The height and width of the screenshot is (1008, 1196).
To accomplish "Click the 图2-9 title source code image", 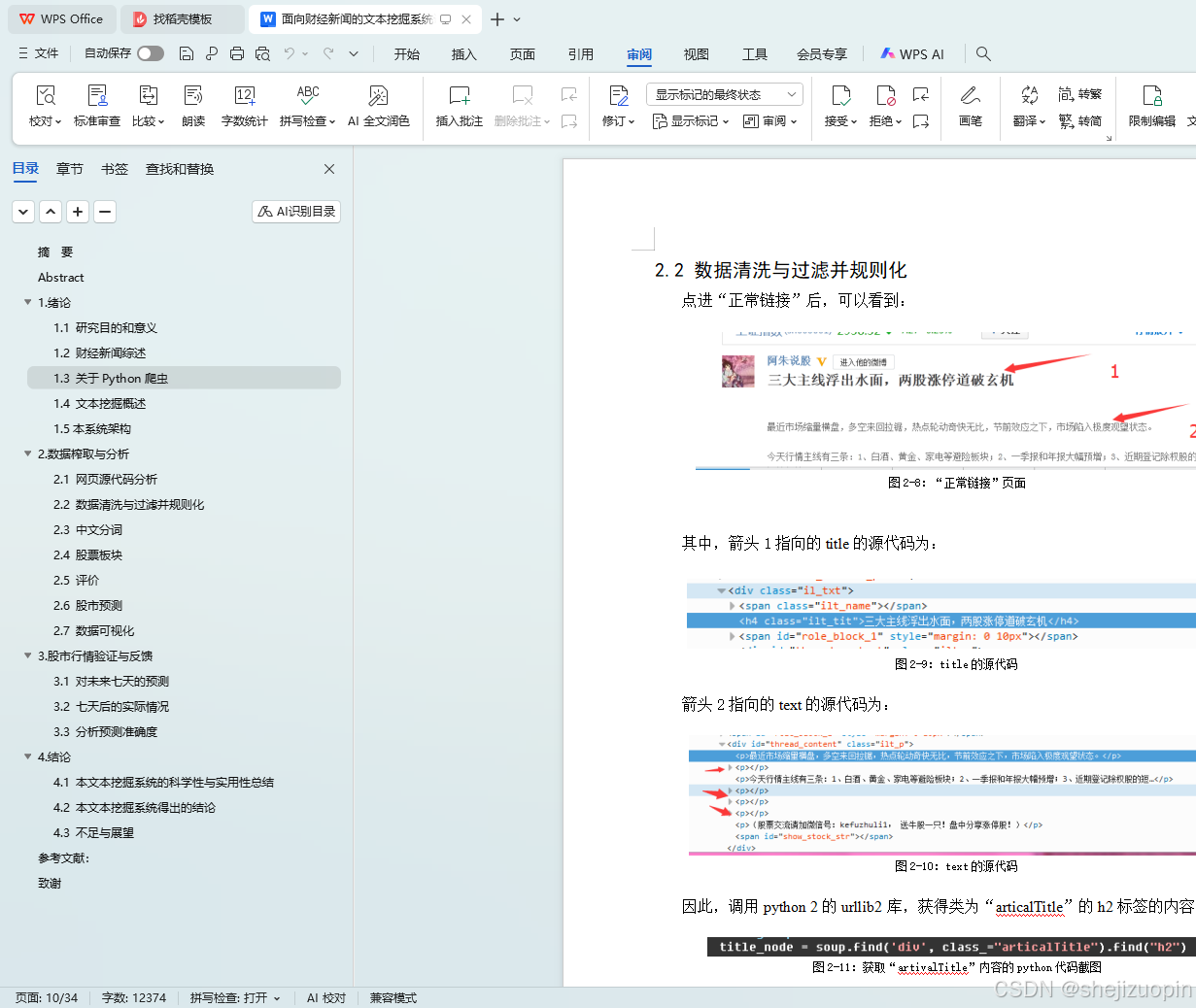I will [x=941, y=614].
